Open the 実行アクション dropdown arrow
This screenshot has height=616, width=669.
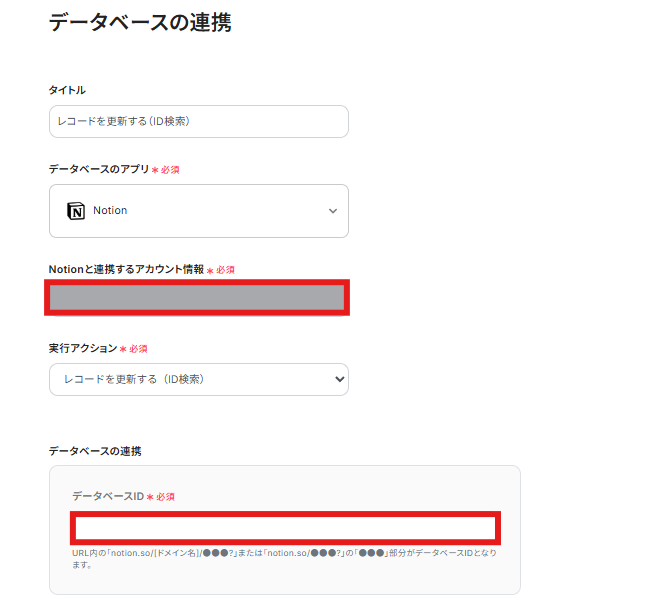click(x=340, y=379)
